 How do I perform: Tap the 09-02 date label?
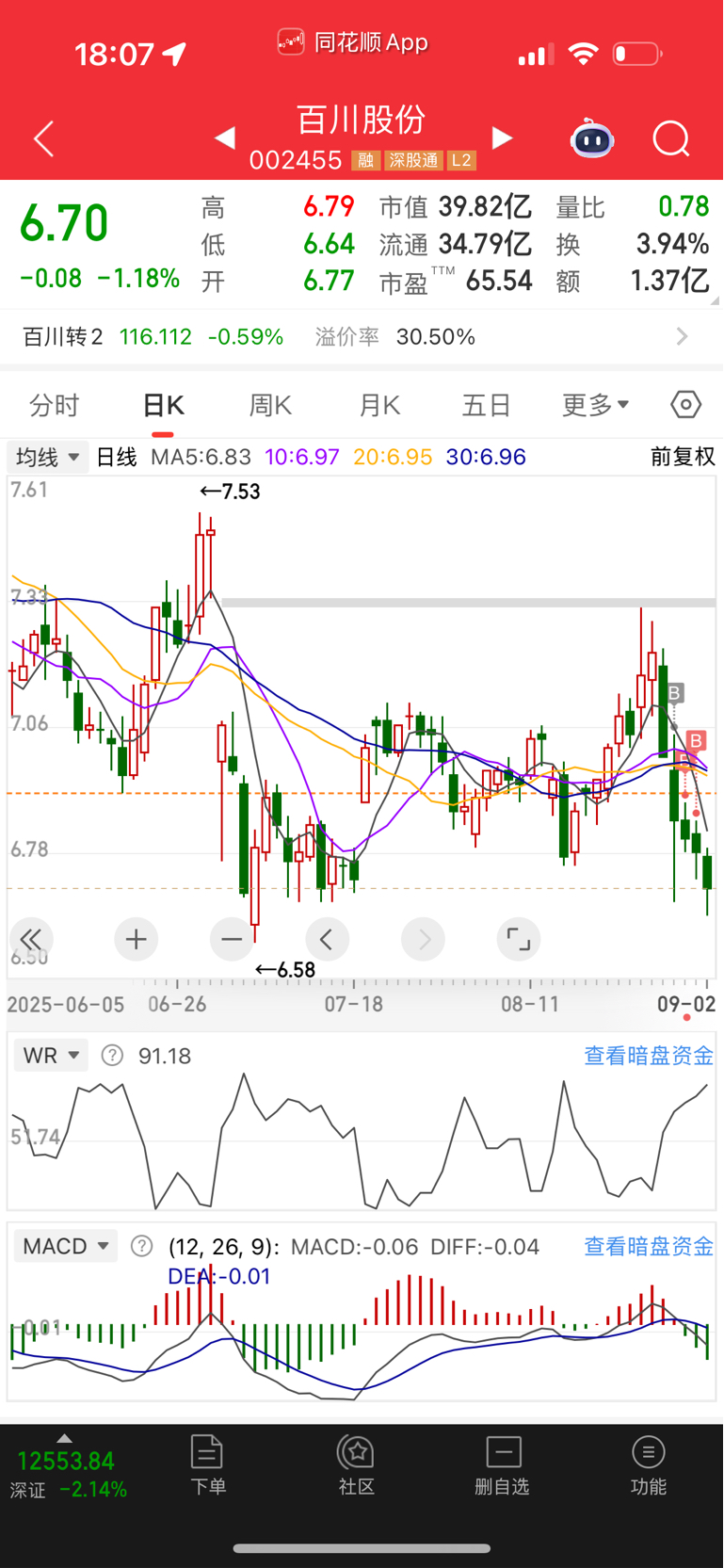[x=686, y=1004]
